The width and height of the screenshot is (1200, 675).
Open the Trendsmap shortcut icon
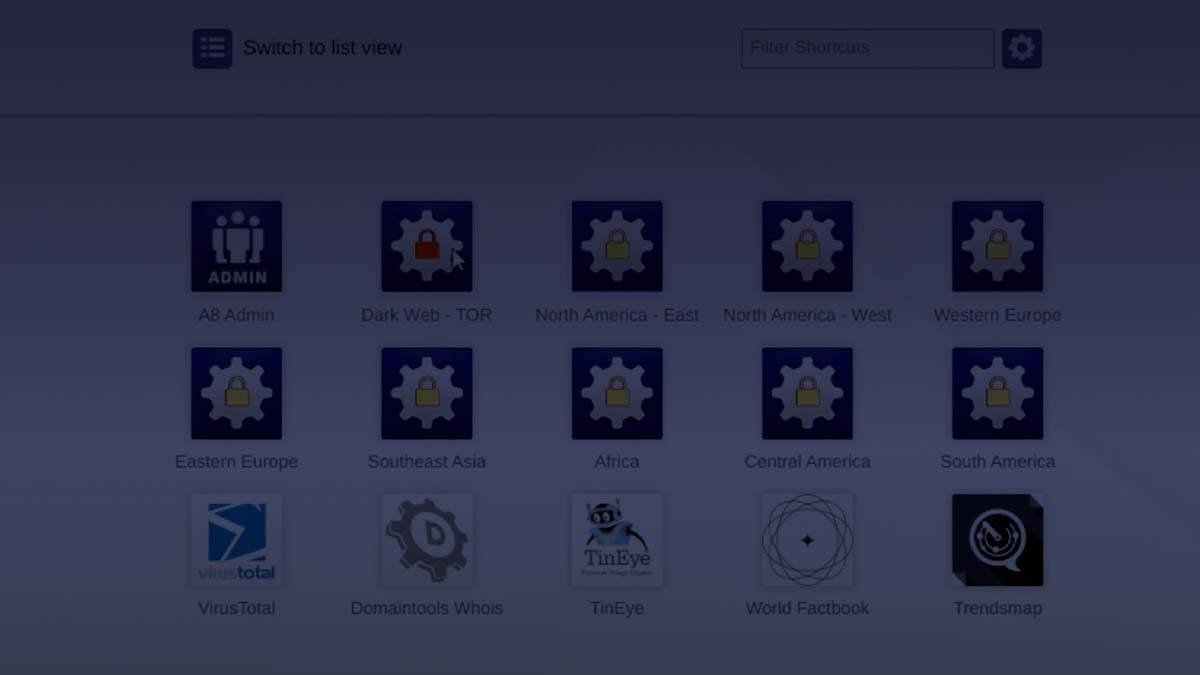point(998,540)
